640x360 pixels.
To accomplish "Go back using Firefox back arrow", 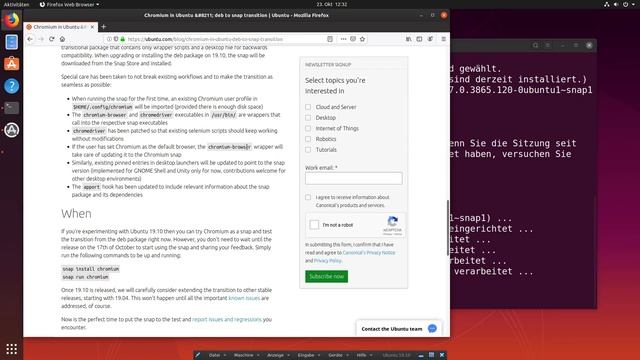I will (30, 39).
